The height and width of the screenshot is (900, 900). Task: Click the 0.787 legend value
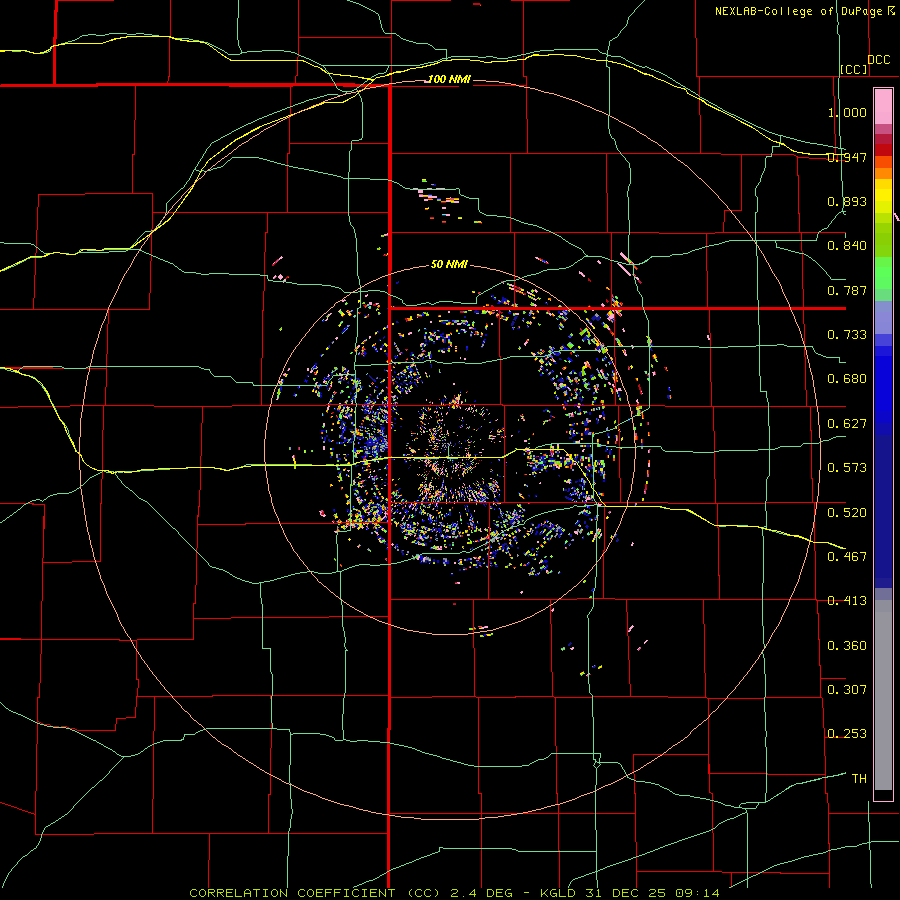[x=847, y=290]
